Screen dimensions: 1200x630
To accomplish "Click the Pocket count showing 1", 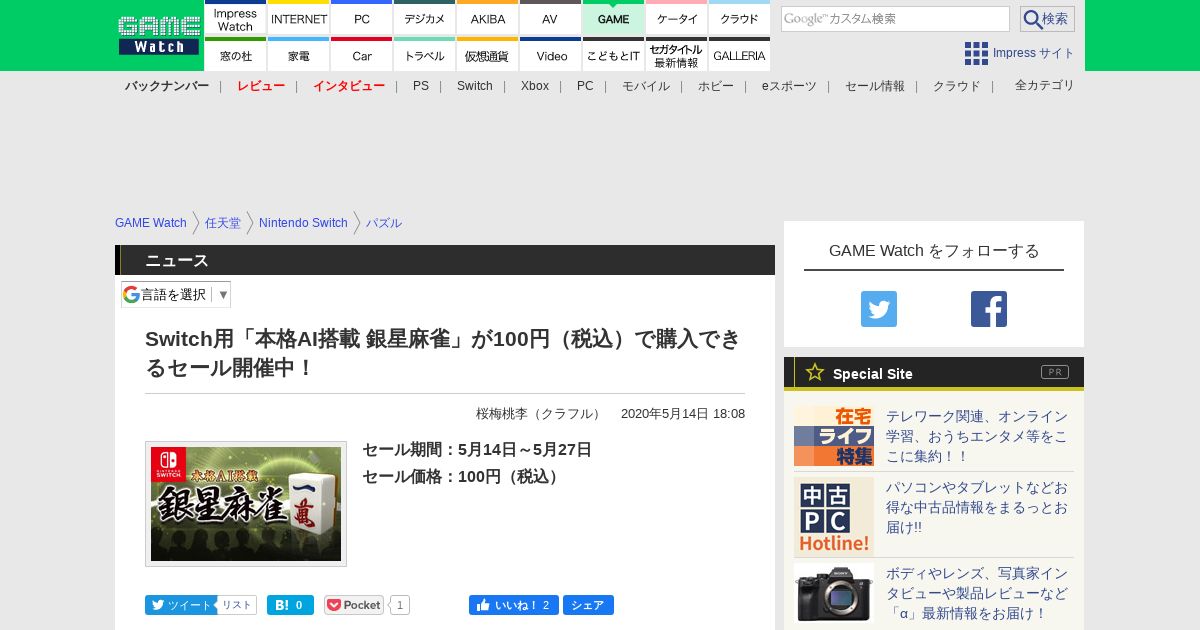I will [399, 605].
